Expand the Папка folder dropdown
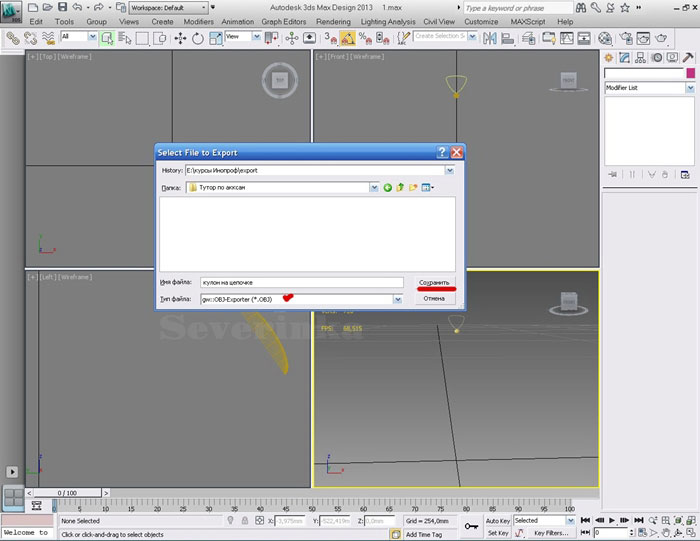 coord(374,187)
